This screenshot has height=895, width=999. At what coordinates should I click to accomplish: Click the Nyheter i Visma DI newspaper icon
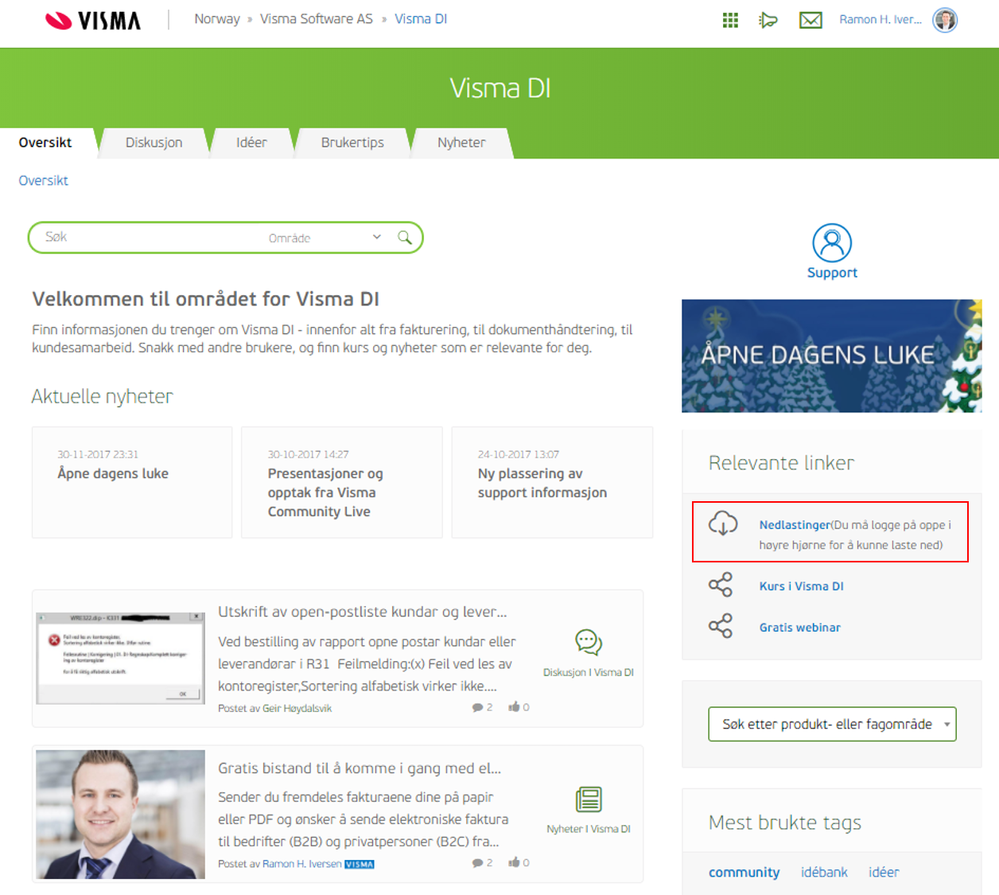589,799
